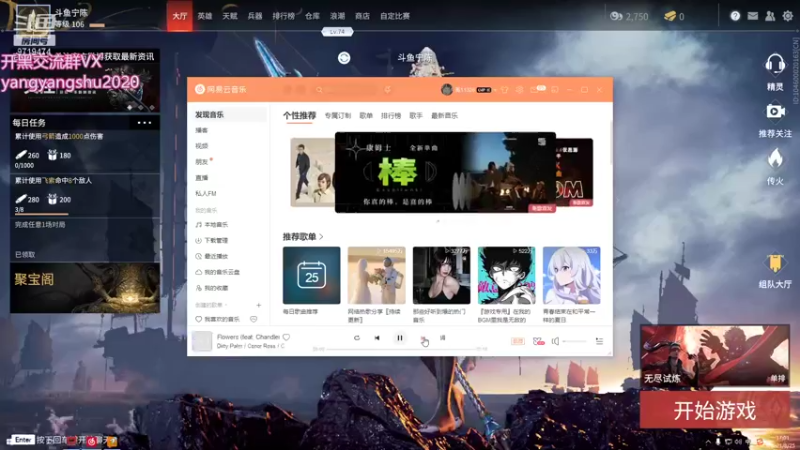Toggle the loop play mode icon

click(x=357, y=338)
